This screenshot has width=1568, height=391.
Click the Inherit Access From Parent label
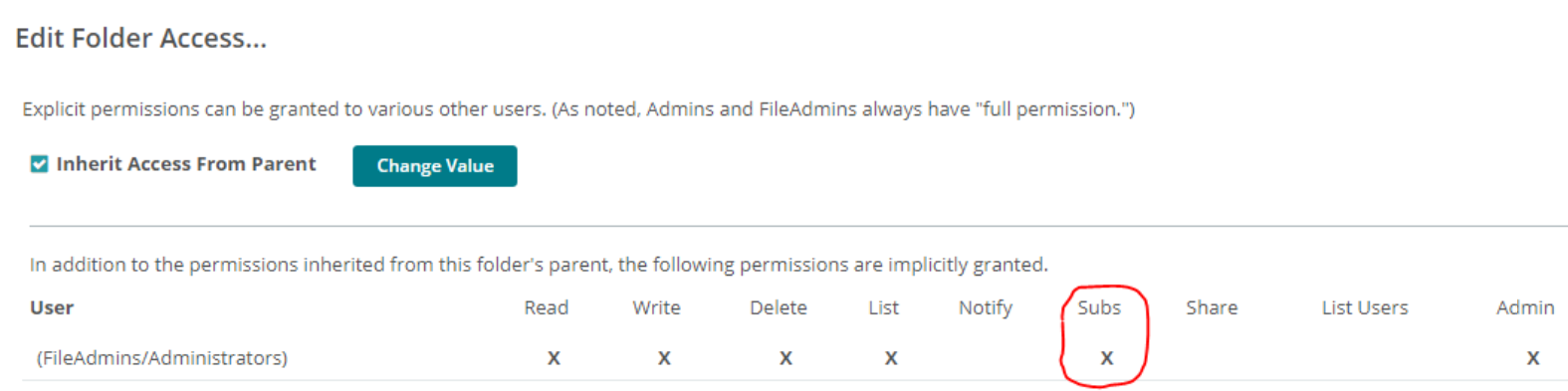pyautogui.click(x=186, y=164)
